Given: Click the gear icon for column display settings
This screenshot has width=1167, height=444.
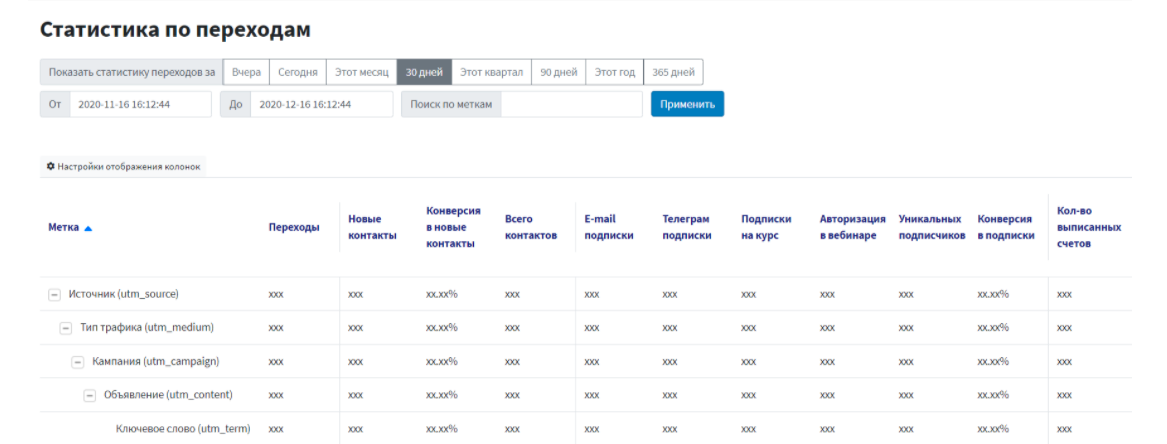Looking at the screenshot, I should 51,166.
